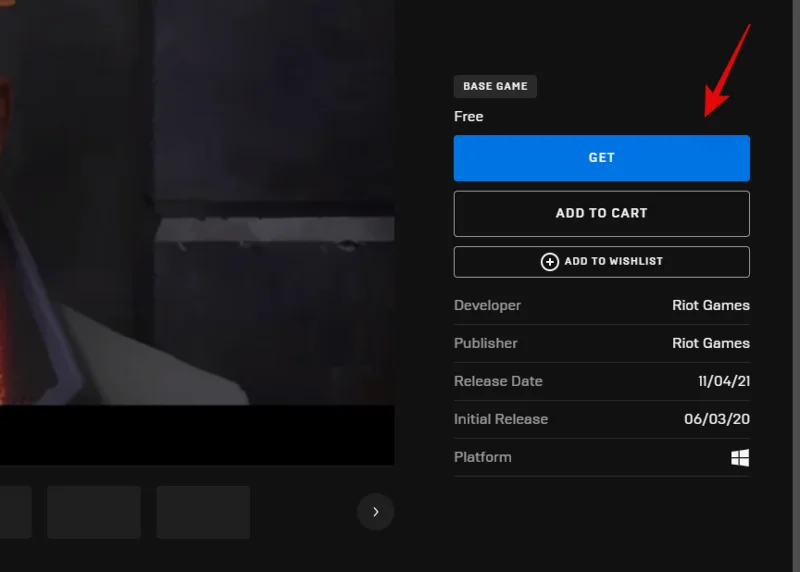Screen dimensions: 800x572
Task: Add the game to cart
Action: click(602, 213)
